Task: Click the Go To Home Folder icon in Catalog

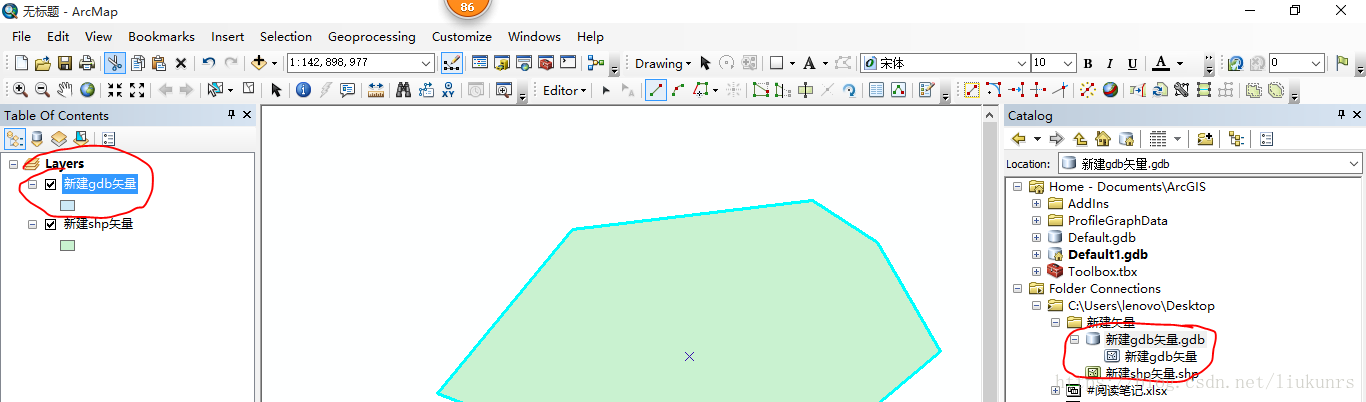Action: point(1103,139)
